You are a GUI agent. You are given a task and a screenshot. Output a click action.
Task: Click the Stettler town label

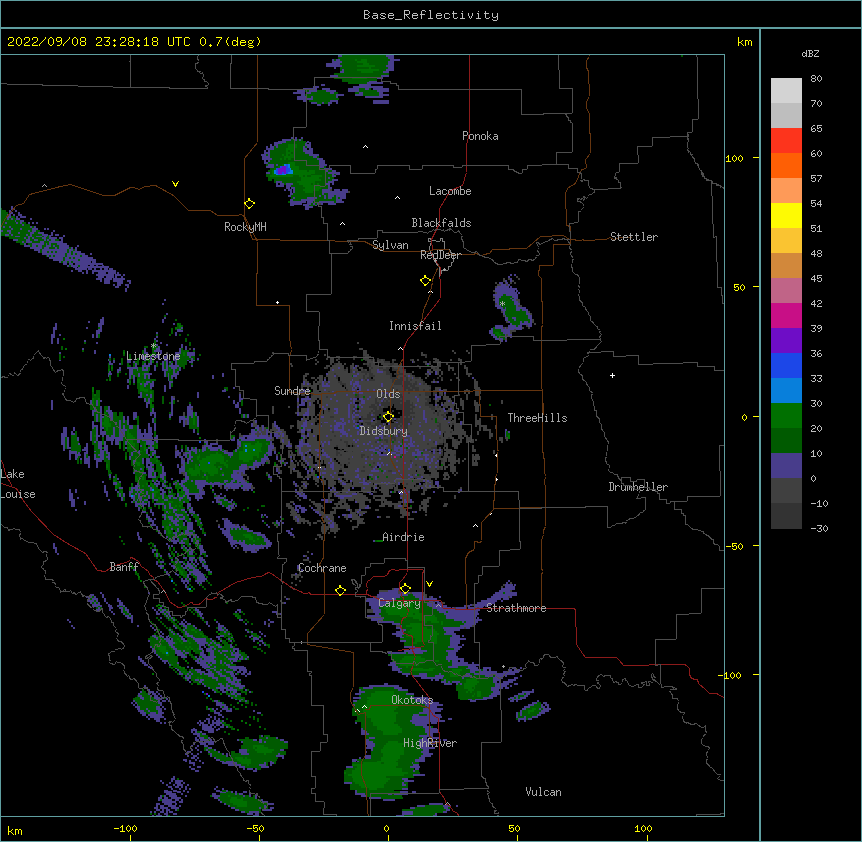[x=634, y=237]
